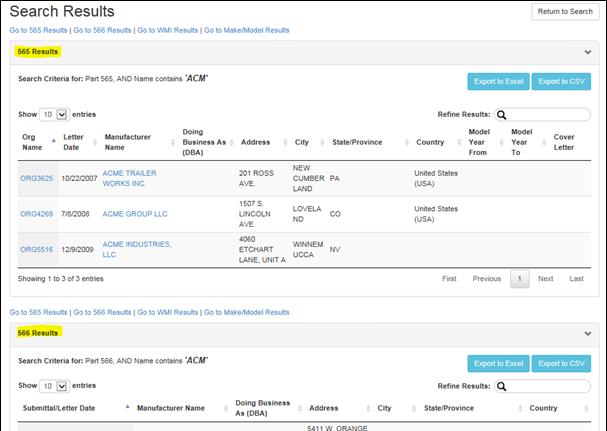The height and width of the screenshot is (431, 607).
Task: Follow top Go to WMI Results link
Action: [167, 30]
